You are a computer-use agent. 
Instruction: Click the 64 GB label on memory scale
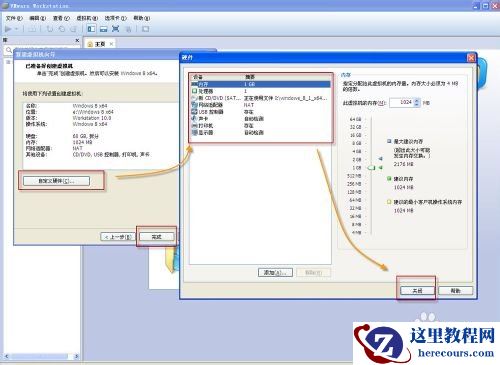click(355, 119)
